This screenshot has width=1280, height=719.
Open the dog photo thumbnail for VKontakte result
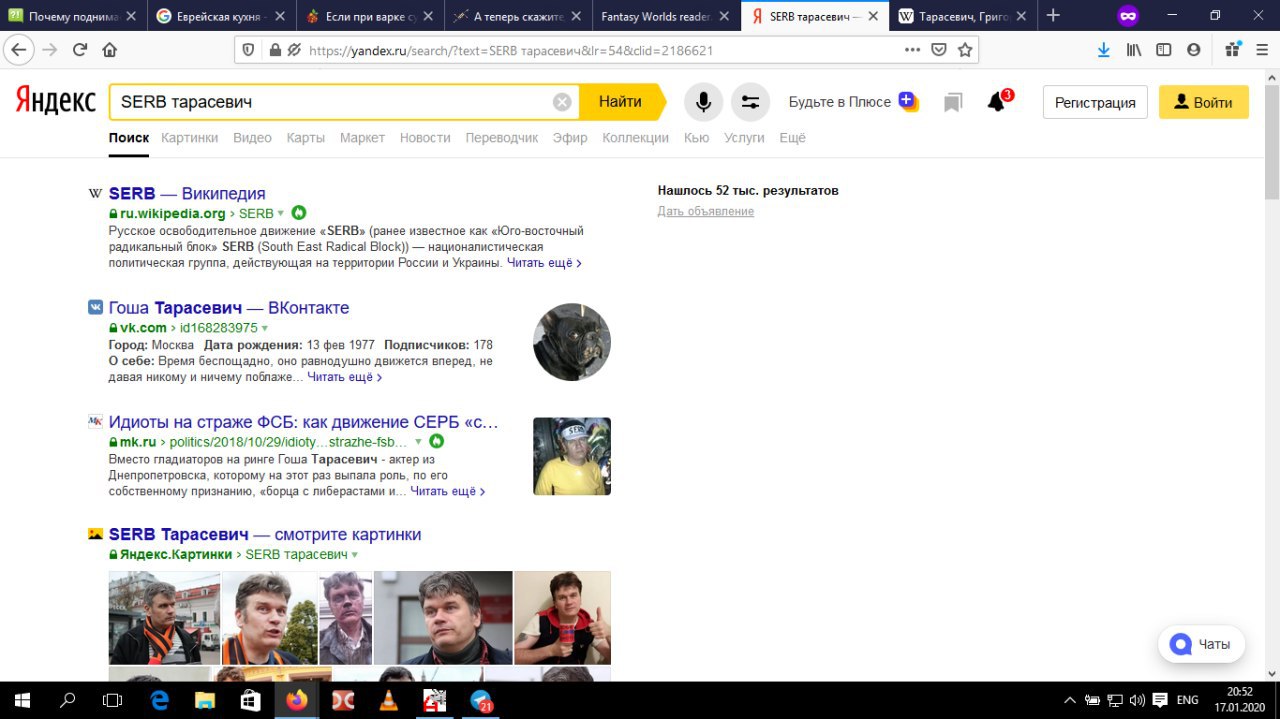click(x=572, y=342)
